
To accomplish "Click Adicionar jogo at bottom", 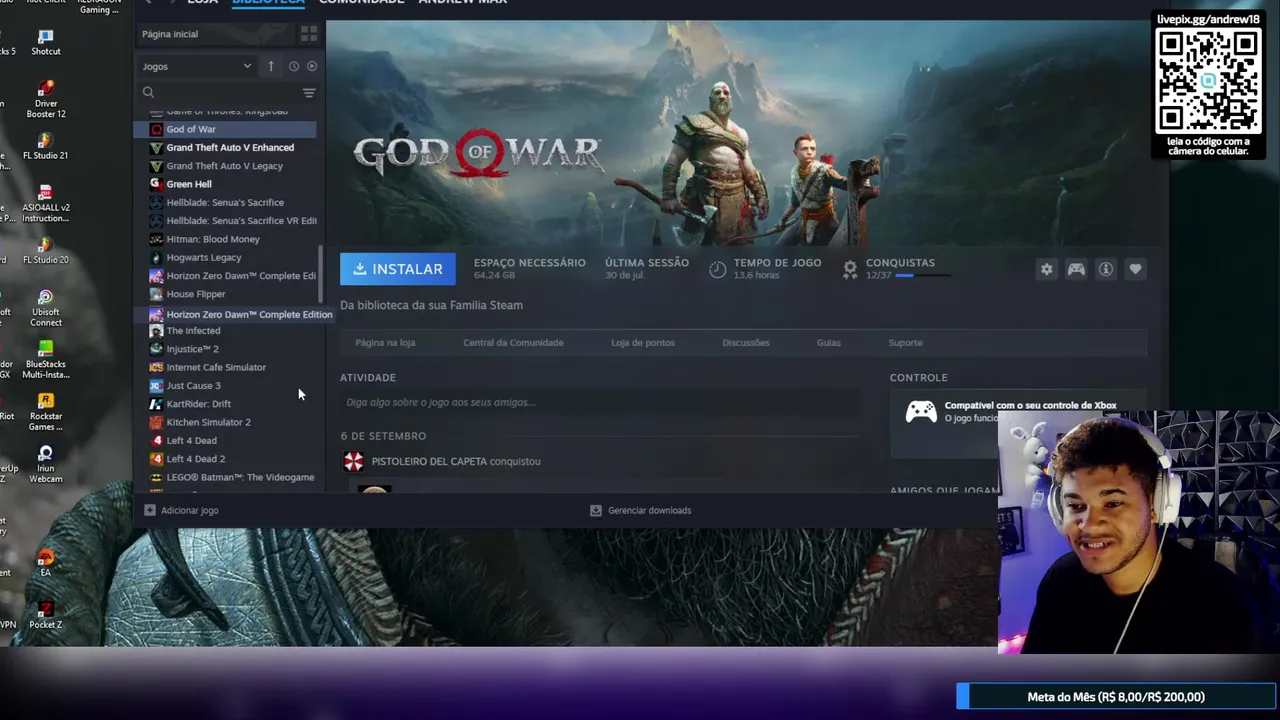I will (181, 510).
